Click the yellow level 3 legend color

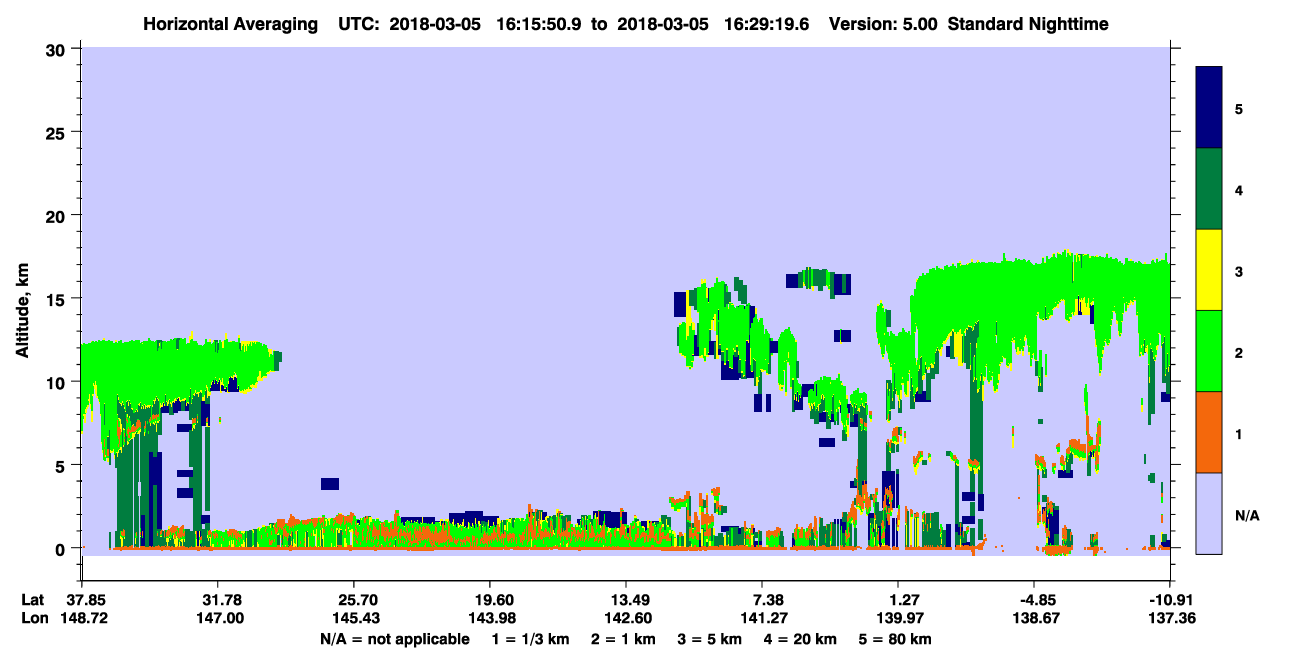pos(1209,270)
